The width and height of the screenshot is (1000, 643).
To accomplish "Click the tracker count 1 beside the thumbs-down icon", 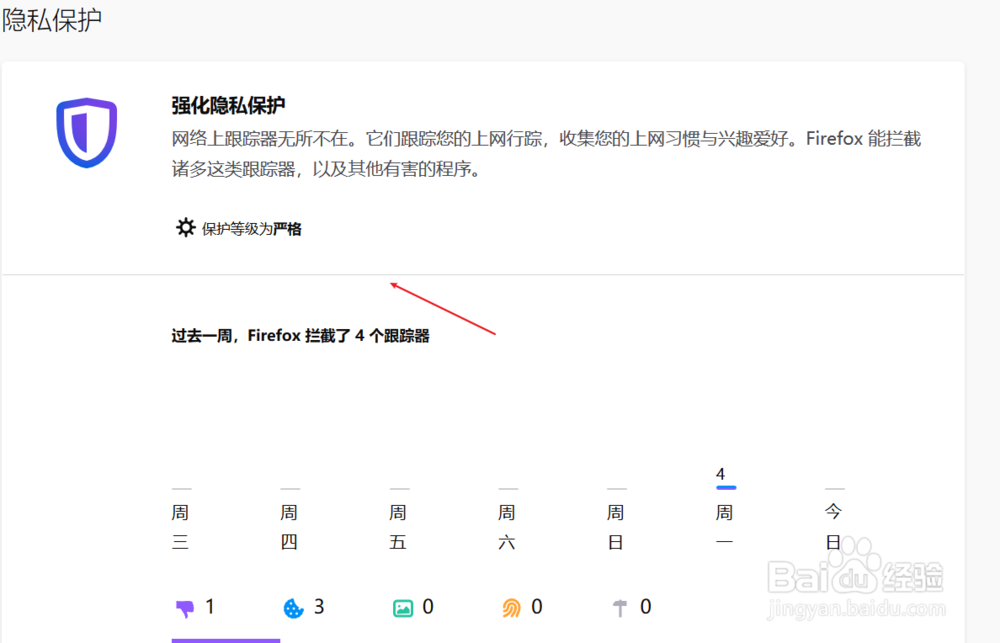I will [210, 606].
